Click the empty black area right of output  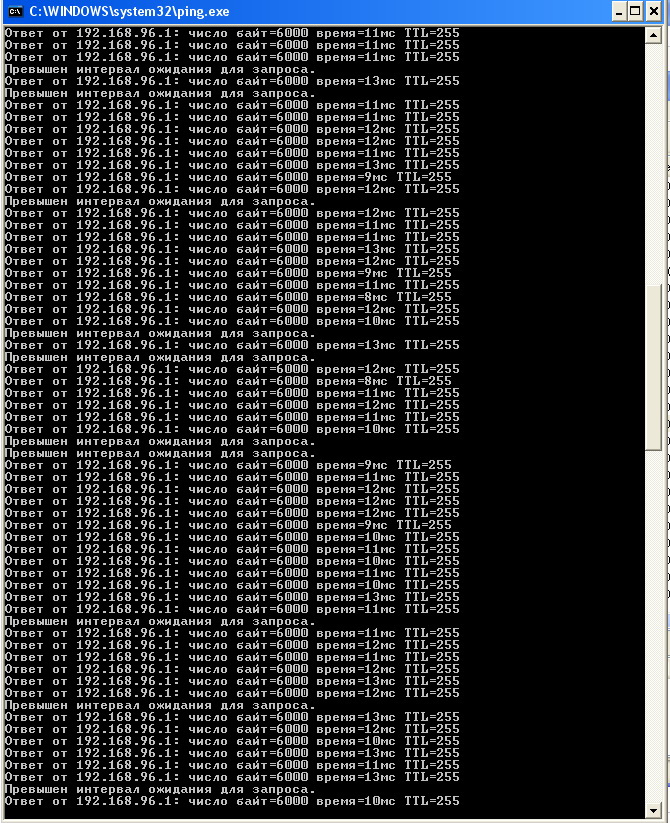(x=551, y=420)
